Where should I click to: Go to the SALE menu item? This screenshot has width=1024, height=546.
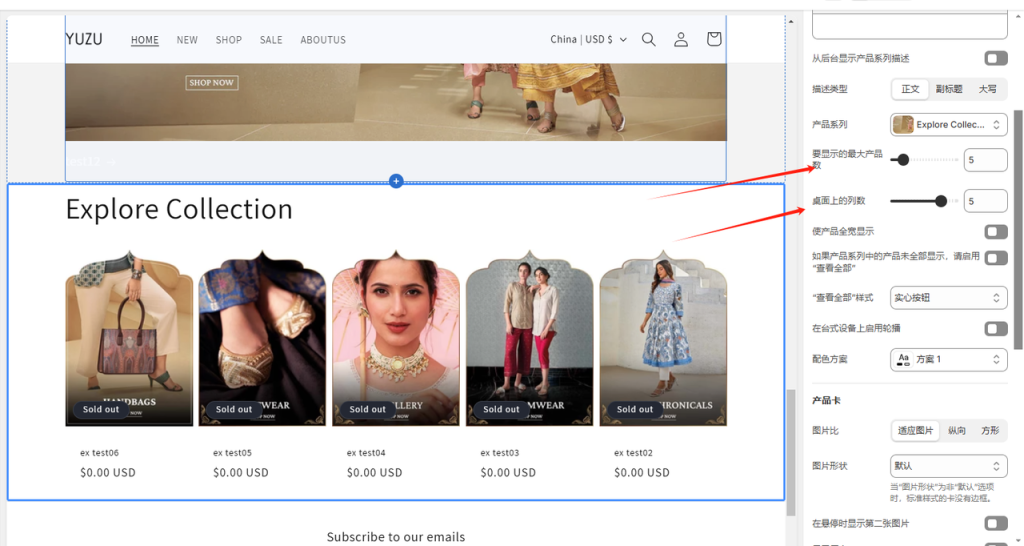click(x=271, y=40)
